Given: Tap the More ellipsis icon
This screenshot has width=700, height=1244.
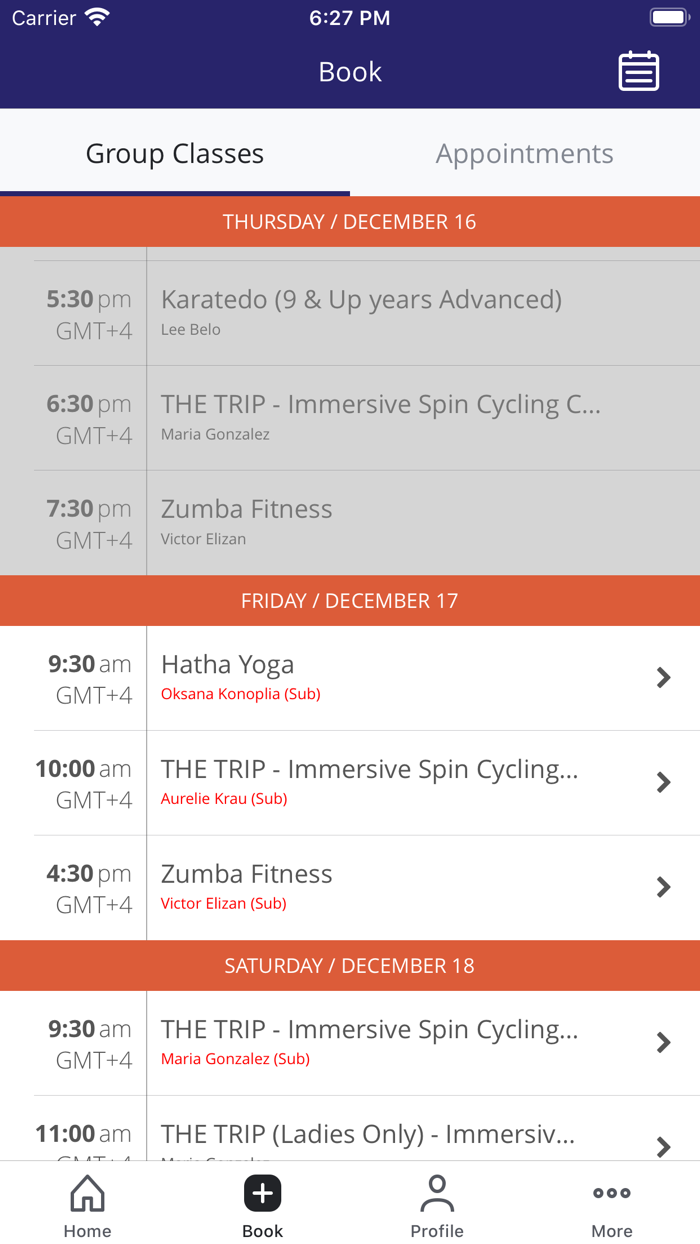Looking at the screenshot, I should tap(611, 1192).
